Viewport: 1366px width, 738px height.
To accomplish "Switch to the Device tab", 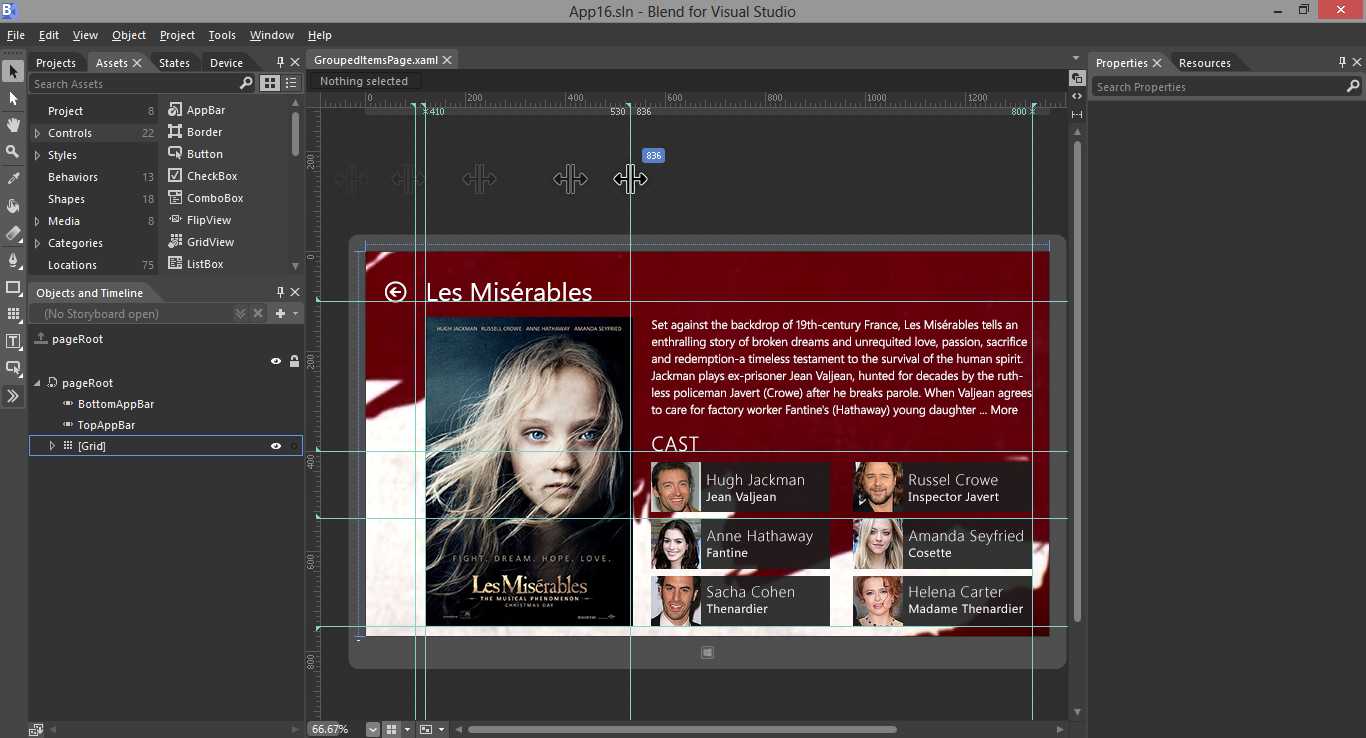I will [x=226, y=63].
